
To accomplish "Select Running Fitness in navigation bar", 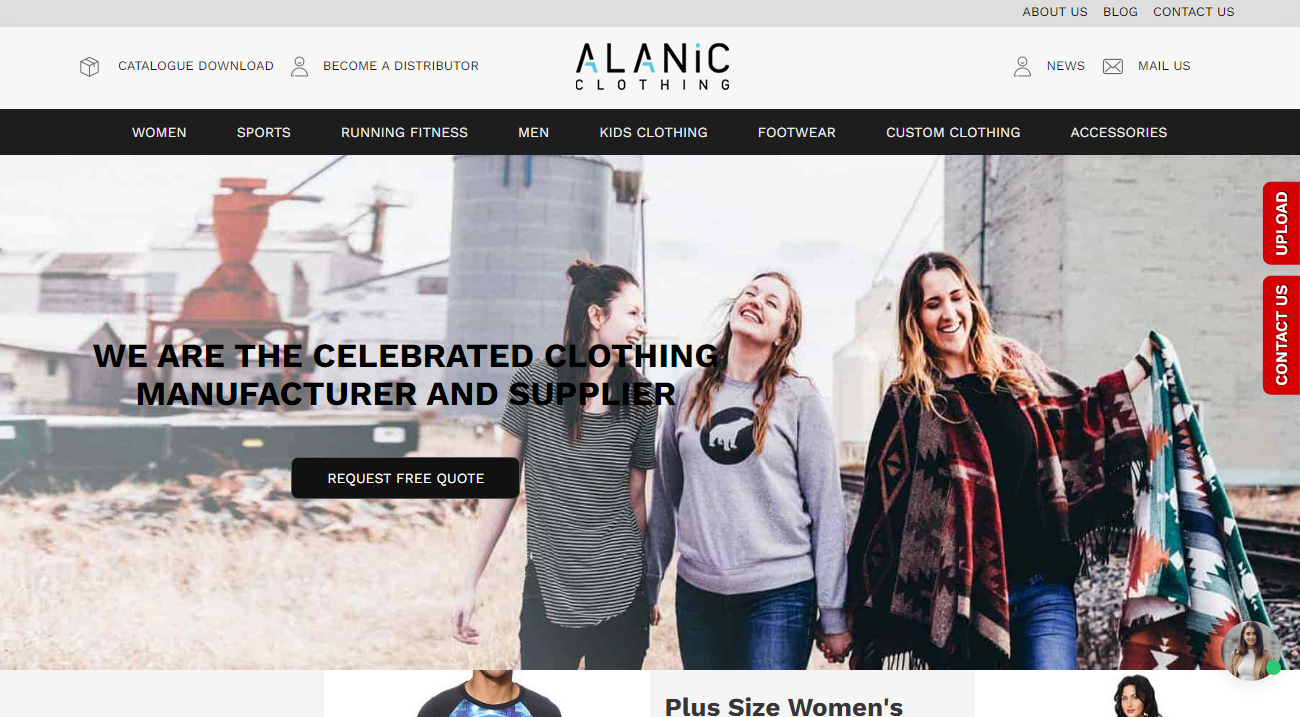I will (x=404, y=132).
